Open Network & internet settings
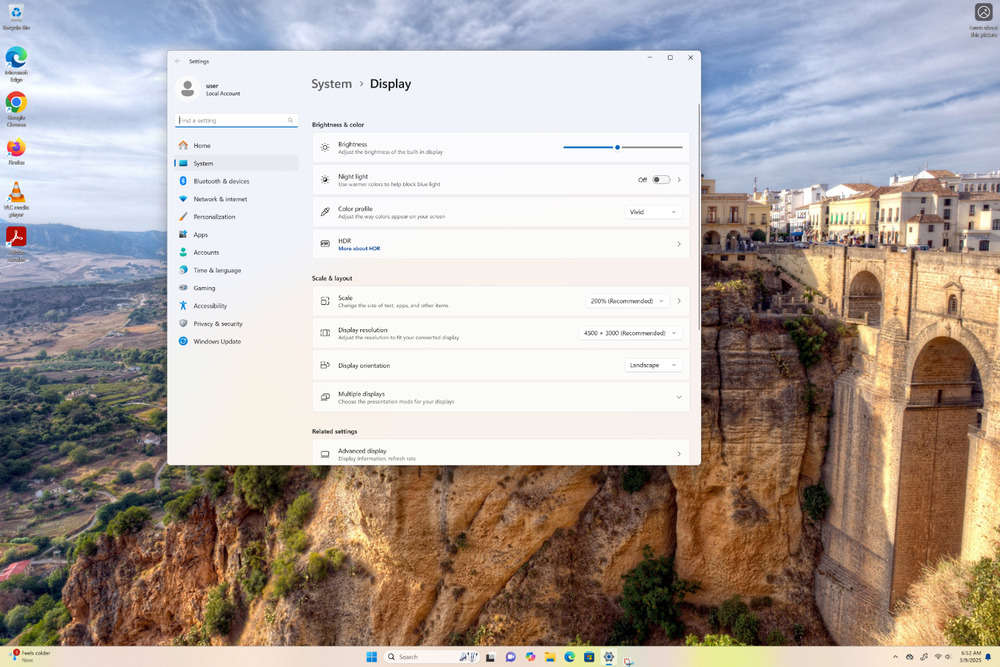The width and height of the screenshot is (1000, 667). pyautogui.click(x=236, y=199)
